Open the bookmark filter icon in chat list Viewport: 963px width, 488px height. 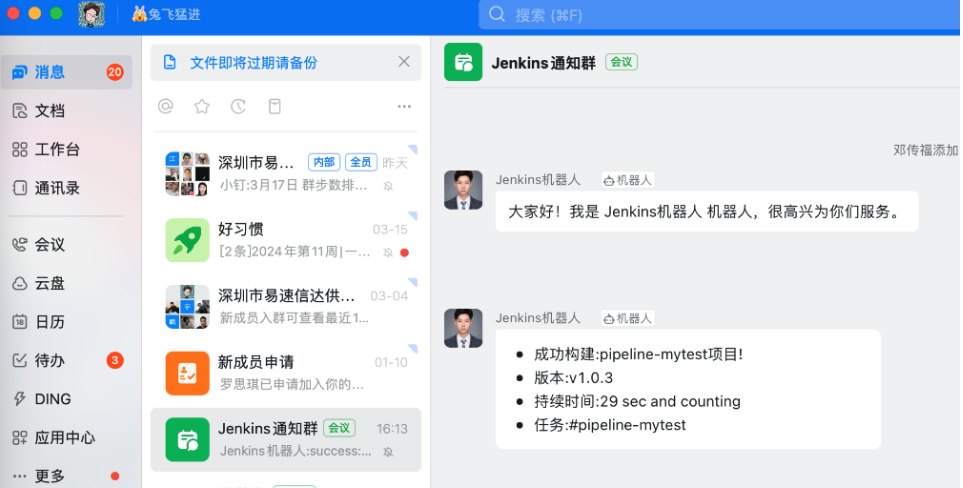point(275,106)
